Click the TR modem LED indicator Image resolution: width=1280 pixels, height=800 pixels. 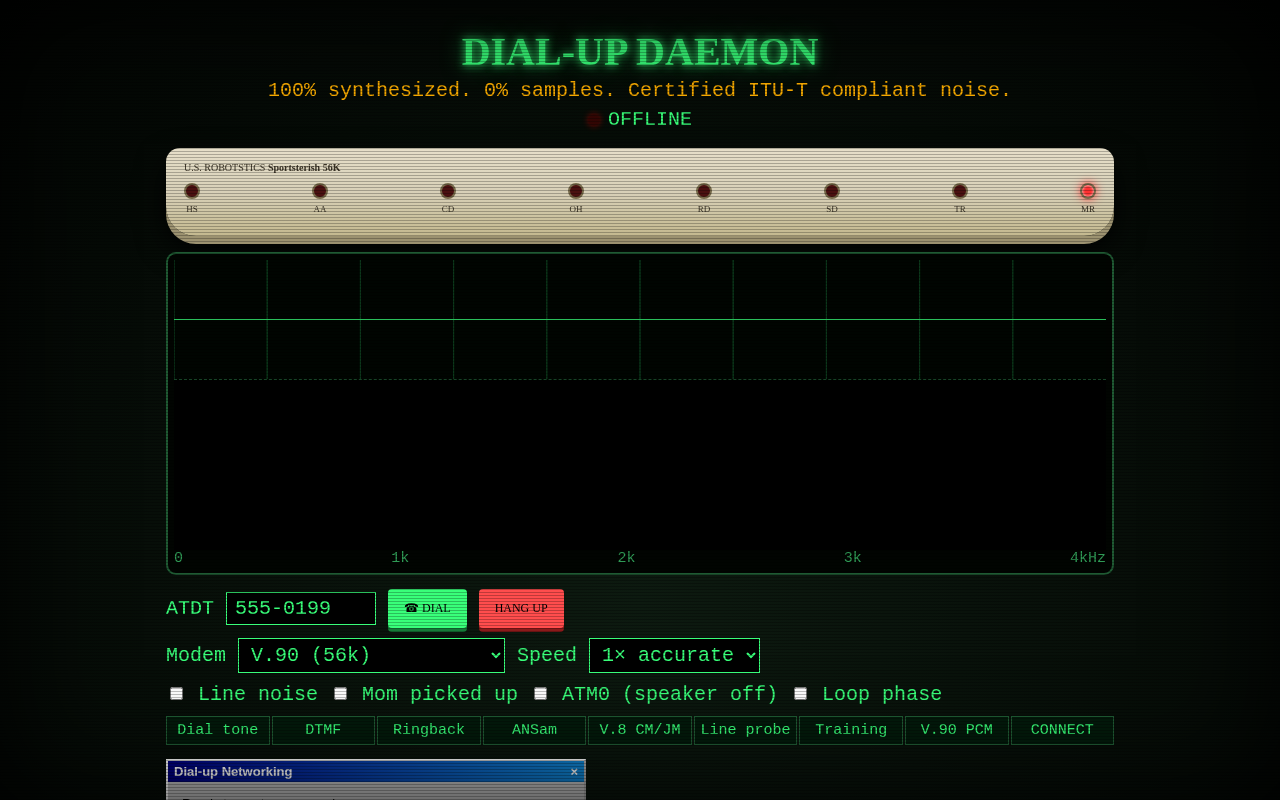[x=960, y=191]
